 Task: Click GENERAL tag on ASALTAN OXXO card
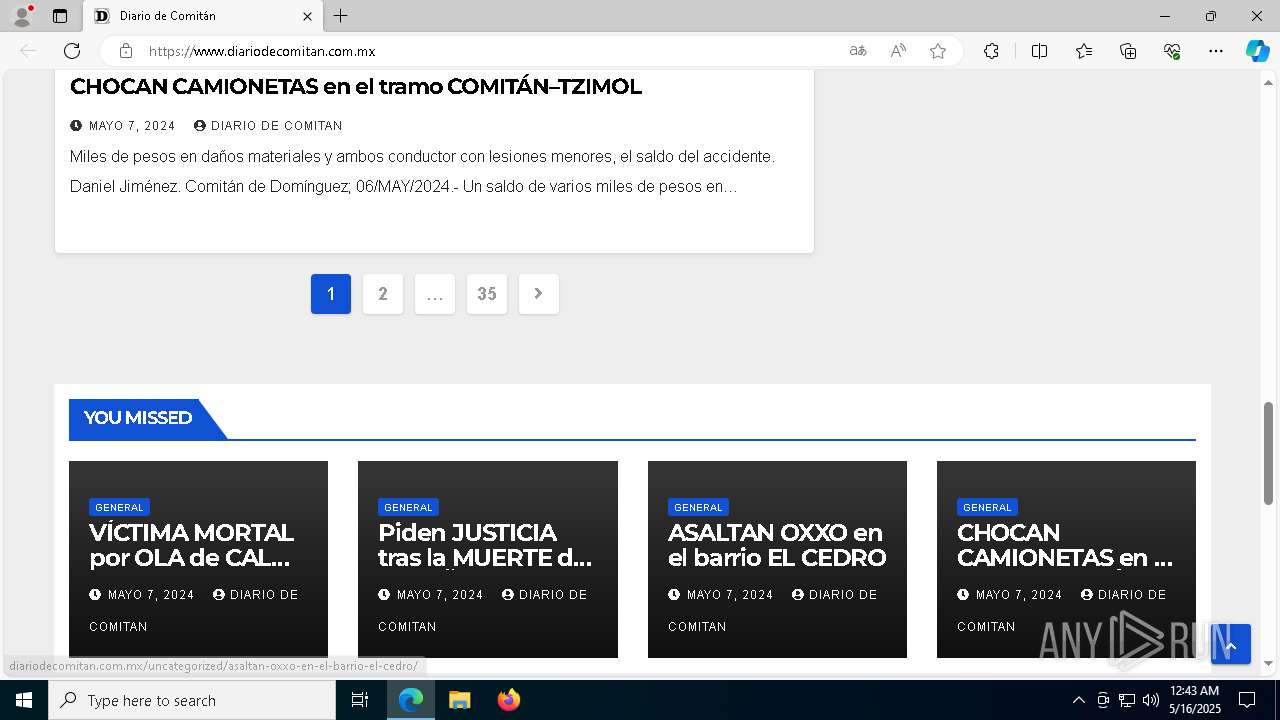point(698,507)
